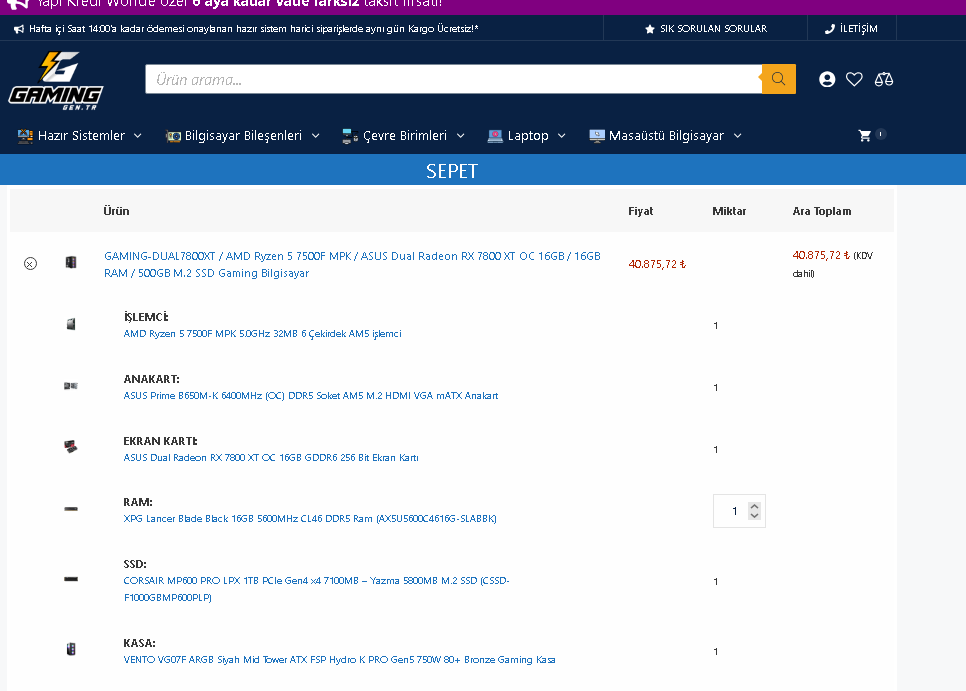Screen dimensions: 966x691
Task: Click the Ekran Kartı graphics card thumbnail
Action: coord(71,447)
